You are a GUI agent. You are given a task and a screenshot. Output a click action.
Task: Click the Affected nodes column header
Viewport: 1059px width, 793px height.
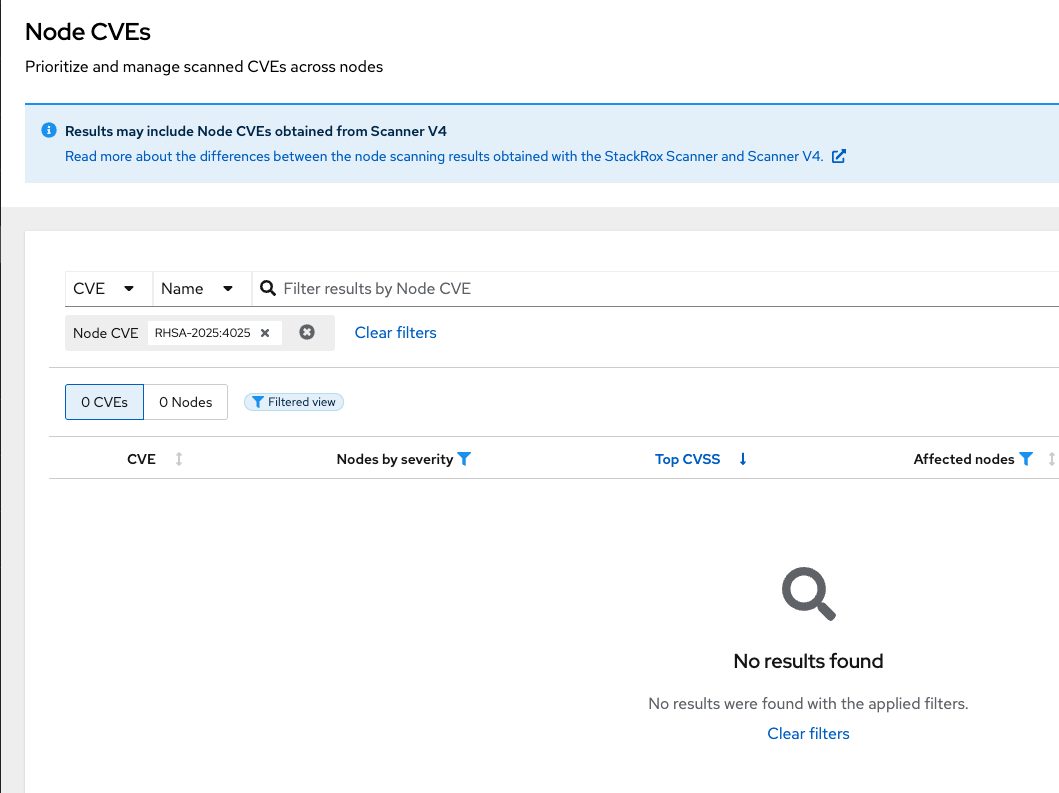(964, 459)
